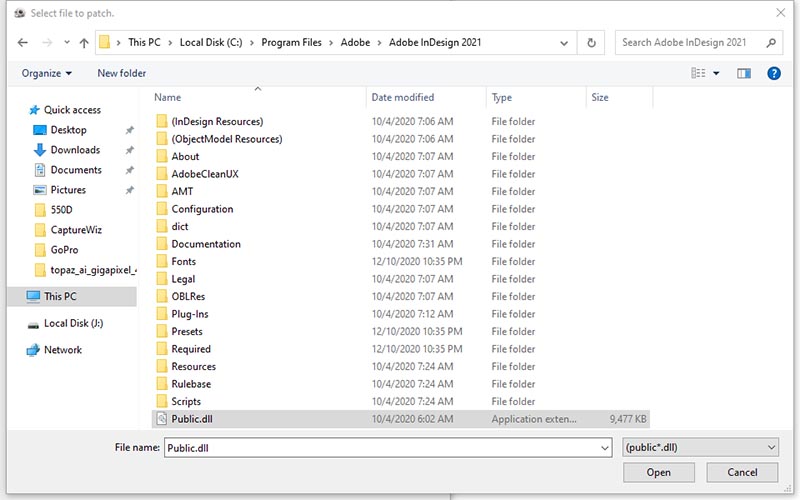Open Help with the blue question icon
This screenshot has height=500, width=800.
pyautogui.click(x=773, y=73)
